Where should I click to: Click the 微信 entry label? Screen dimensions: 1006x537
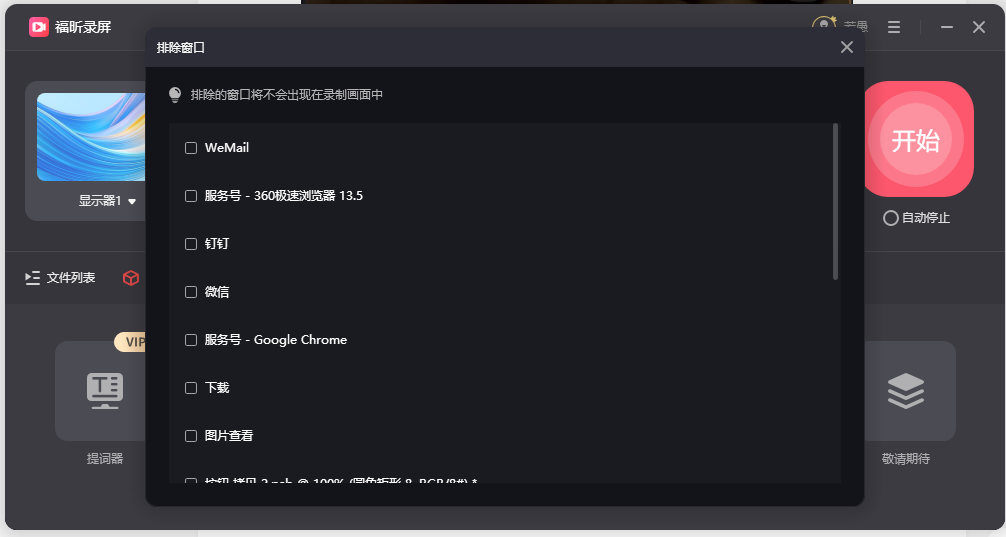pos(217,293)
